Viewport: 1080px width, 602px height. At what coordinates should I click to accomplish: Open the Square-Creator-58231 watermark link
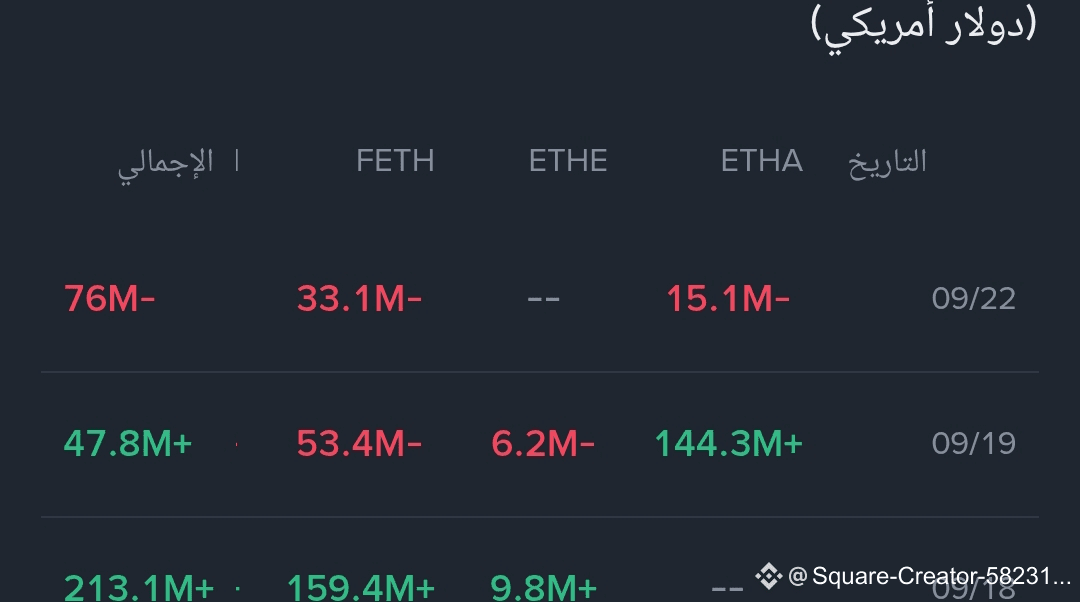(x=929, y=576)
